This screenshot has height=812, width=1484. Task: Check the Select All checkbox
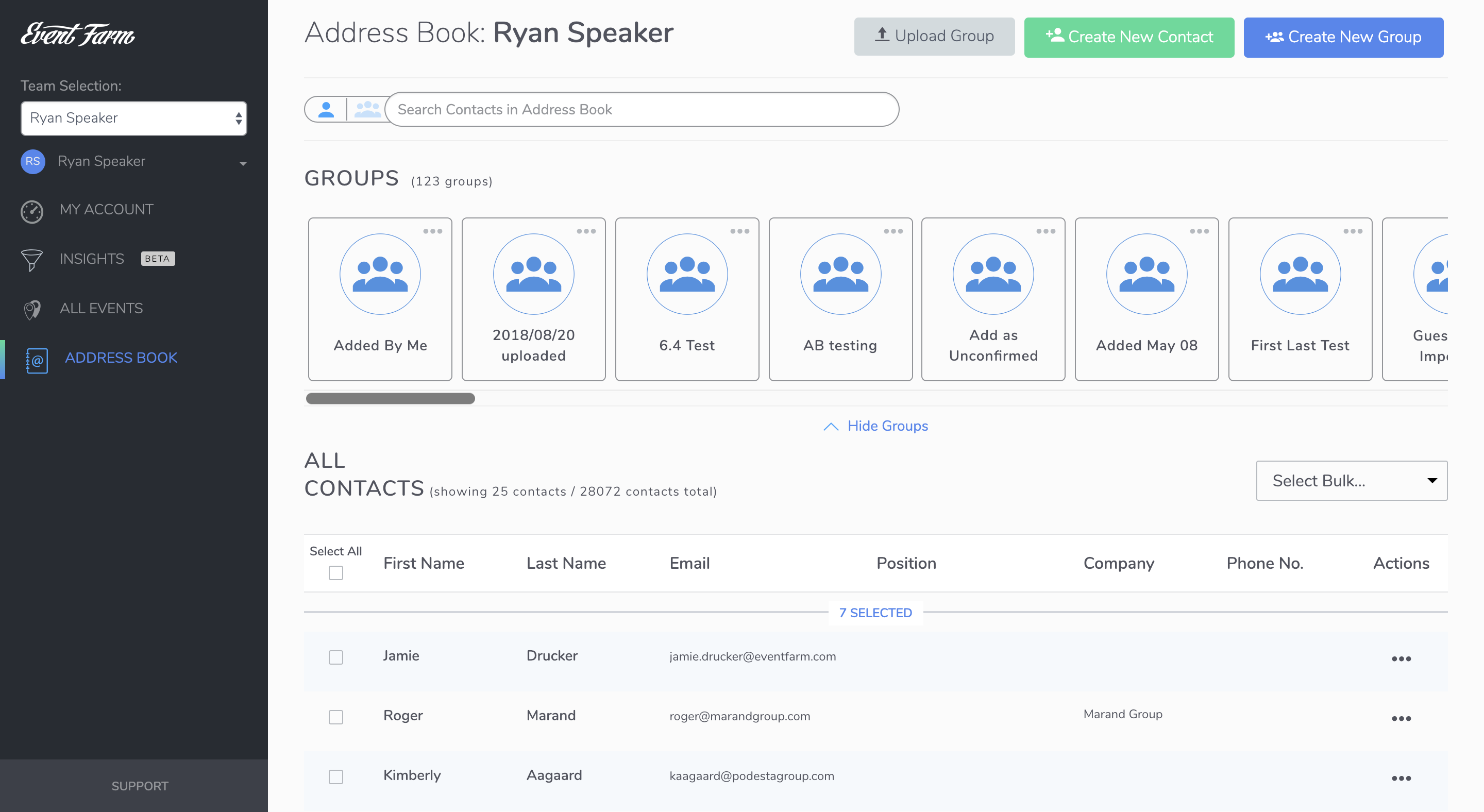(x=336, y=573)
